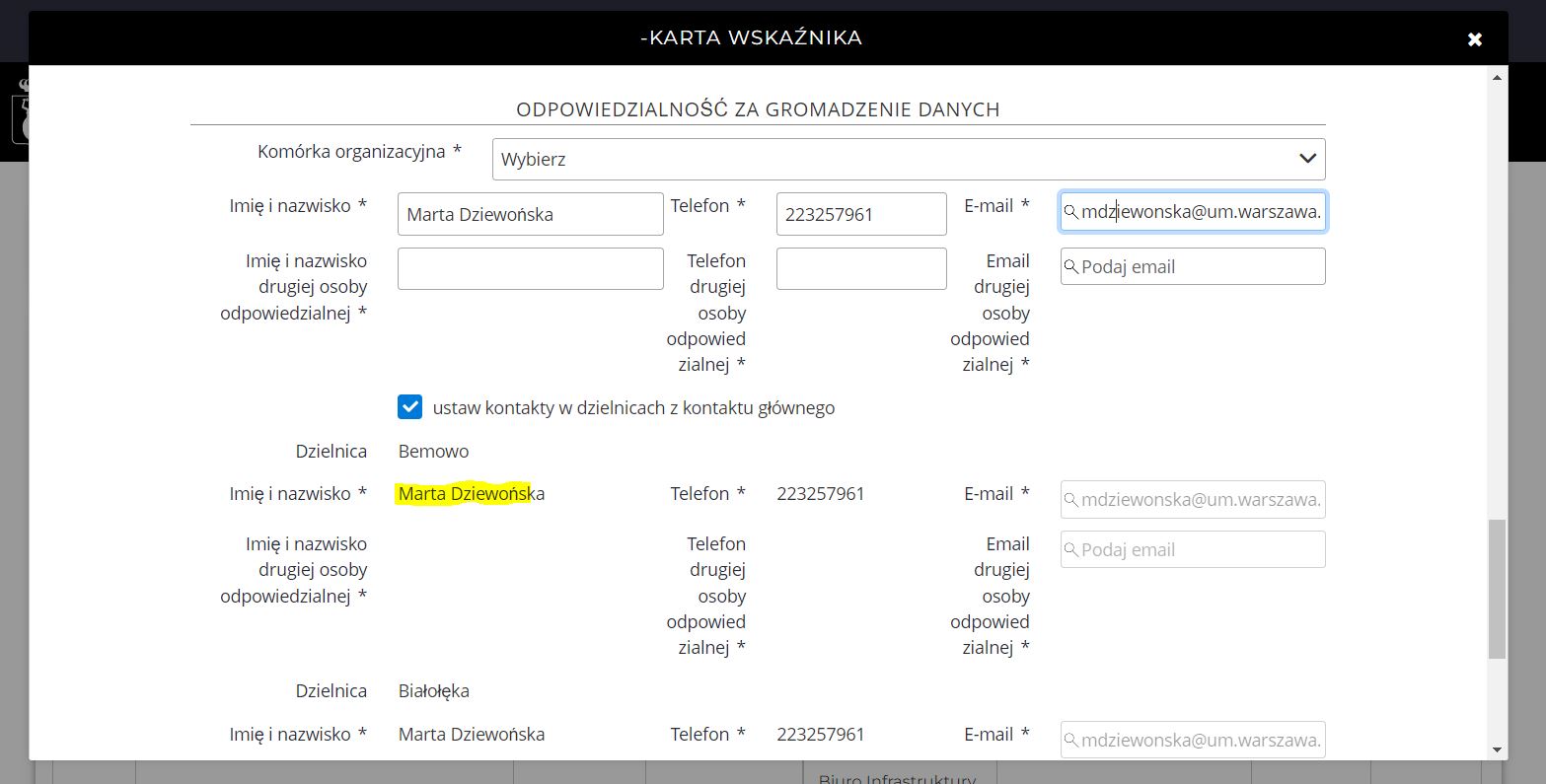Click the magnifier icon in the main E-mail field
Screen dimensions: 1546x784
point(1070,212)
